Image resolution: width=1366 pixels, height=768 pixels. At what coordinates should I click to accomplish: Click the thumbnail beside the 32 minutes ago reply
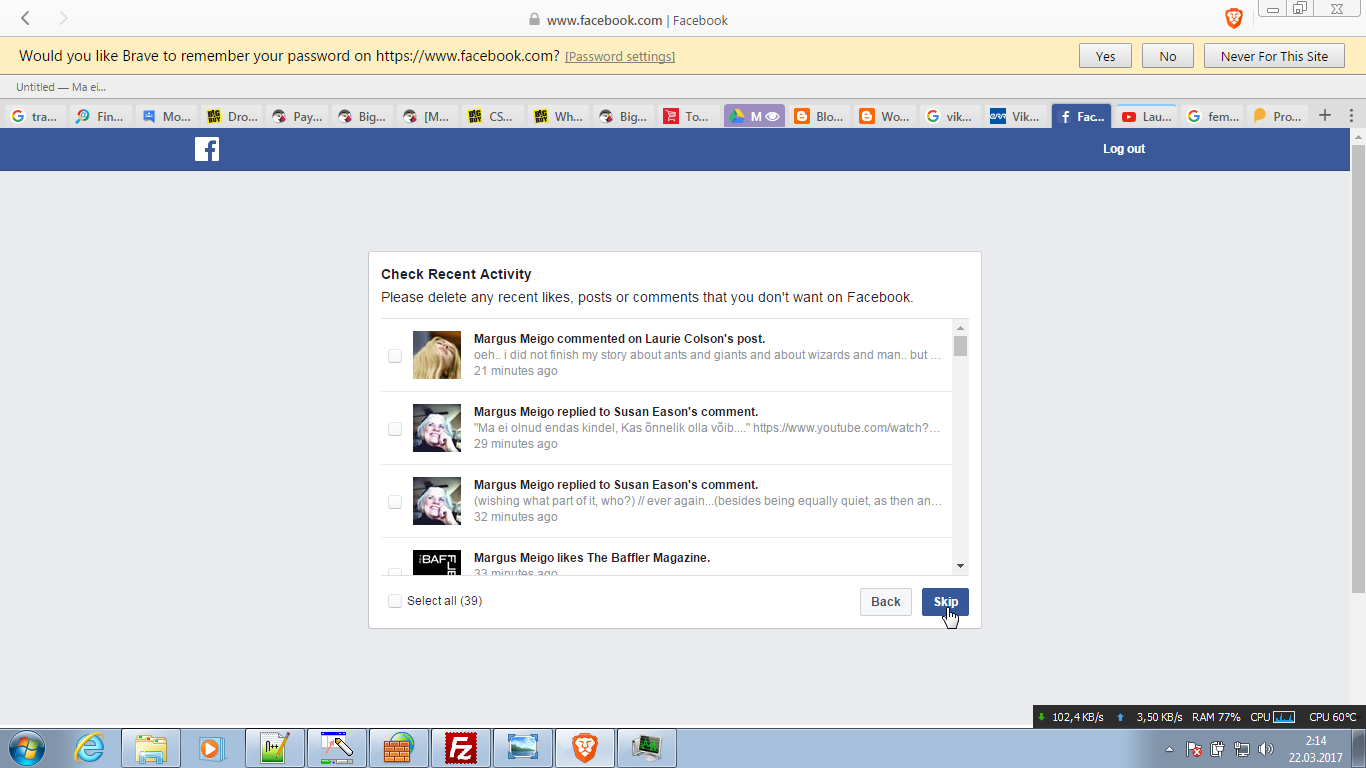tap(437, 501)
